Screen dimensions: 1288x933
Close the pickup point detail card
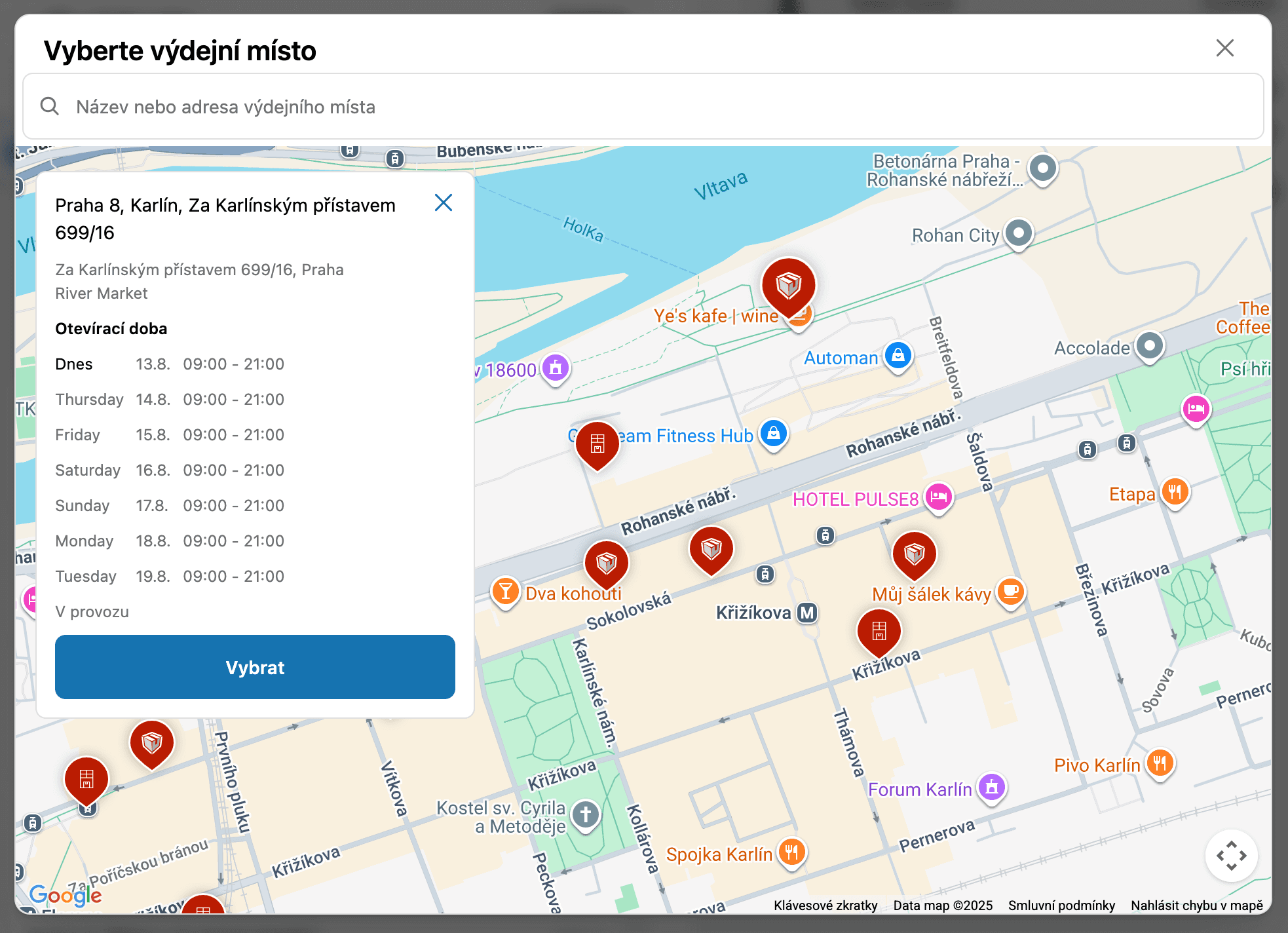tap(444, 203)
